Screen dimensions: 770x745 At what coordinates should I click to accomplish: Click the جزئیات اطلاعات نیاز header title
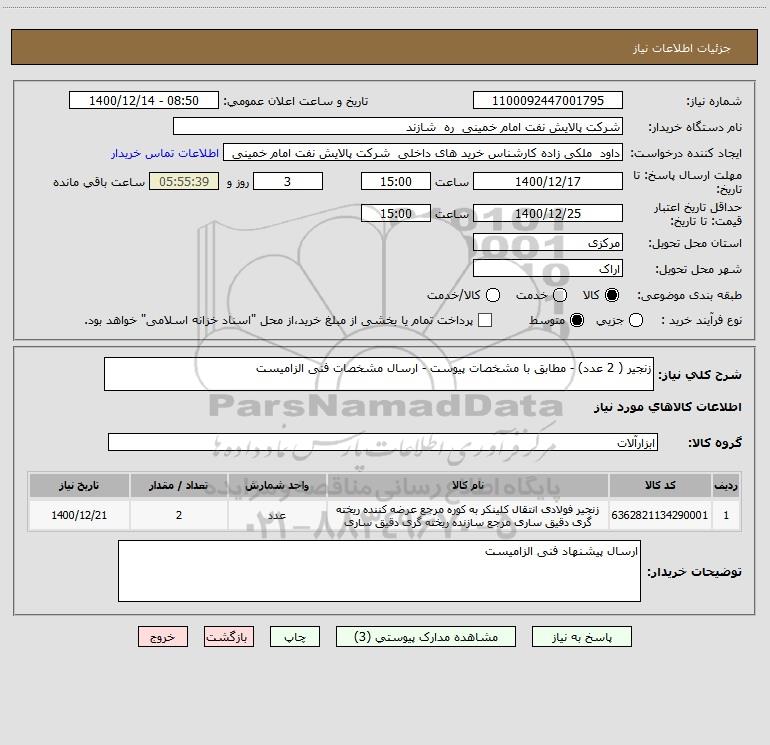click(x=682, y=48)
